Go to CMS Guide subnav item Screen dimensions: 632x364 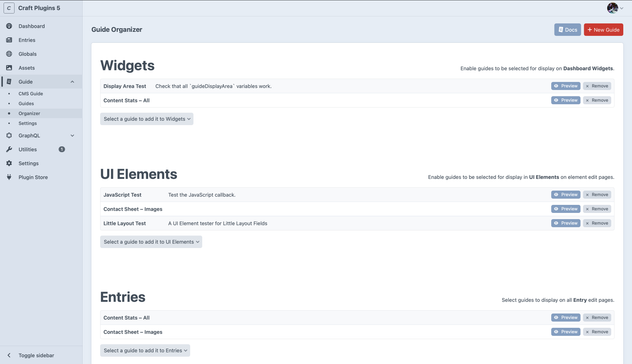(31, 94)
